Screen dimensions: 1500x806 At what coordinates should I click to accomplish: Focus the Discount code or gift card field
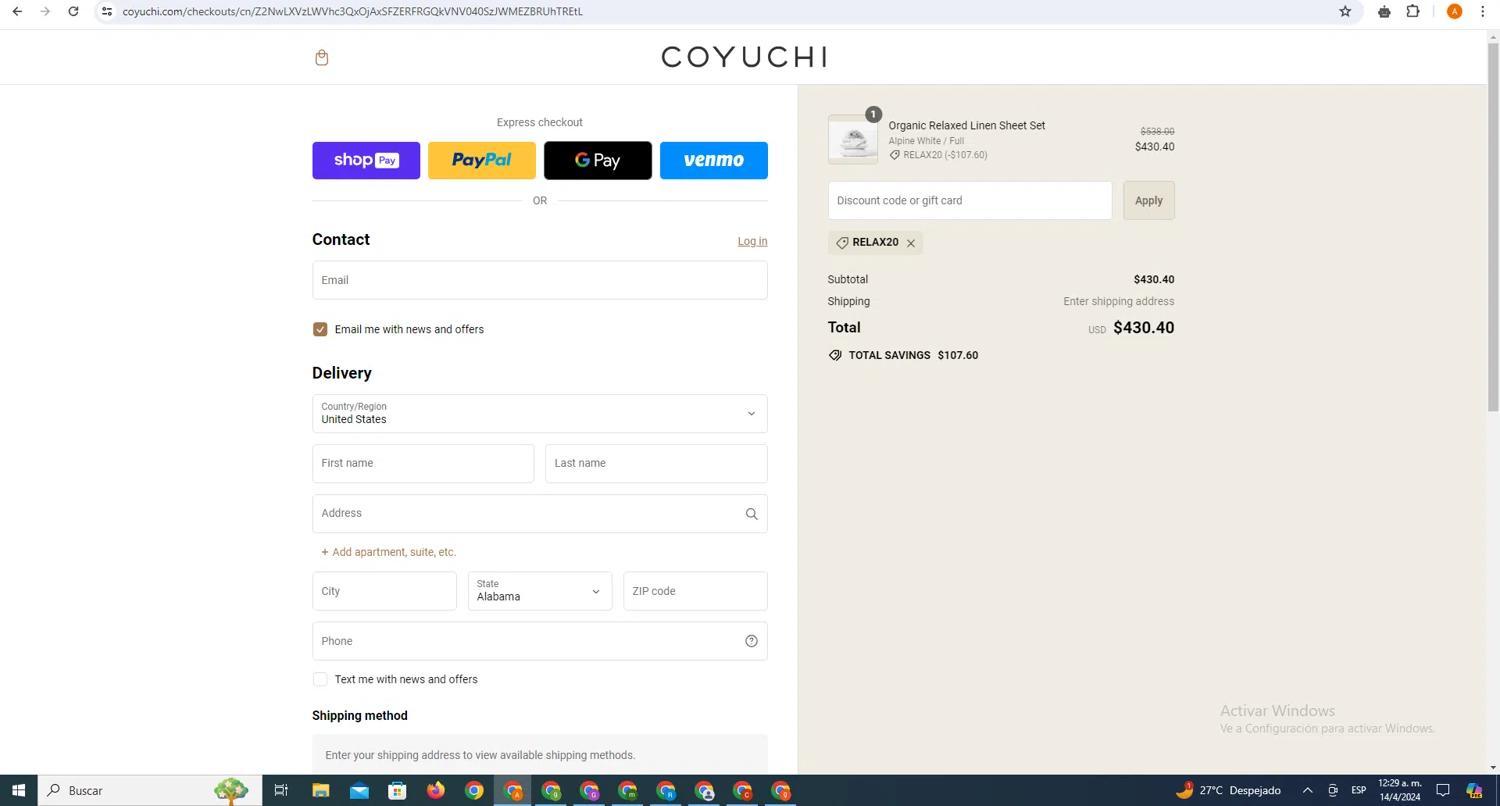[970, 200]
